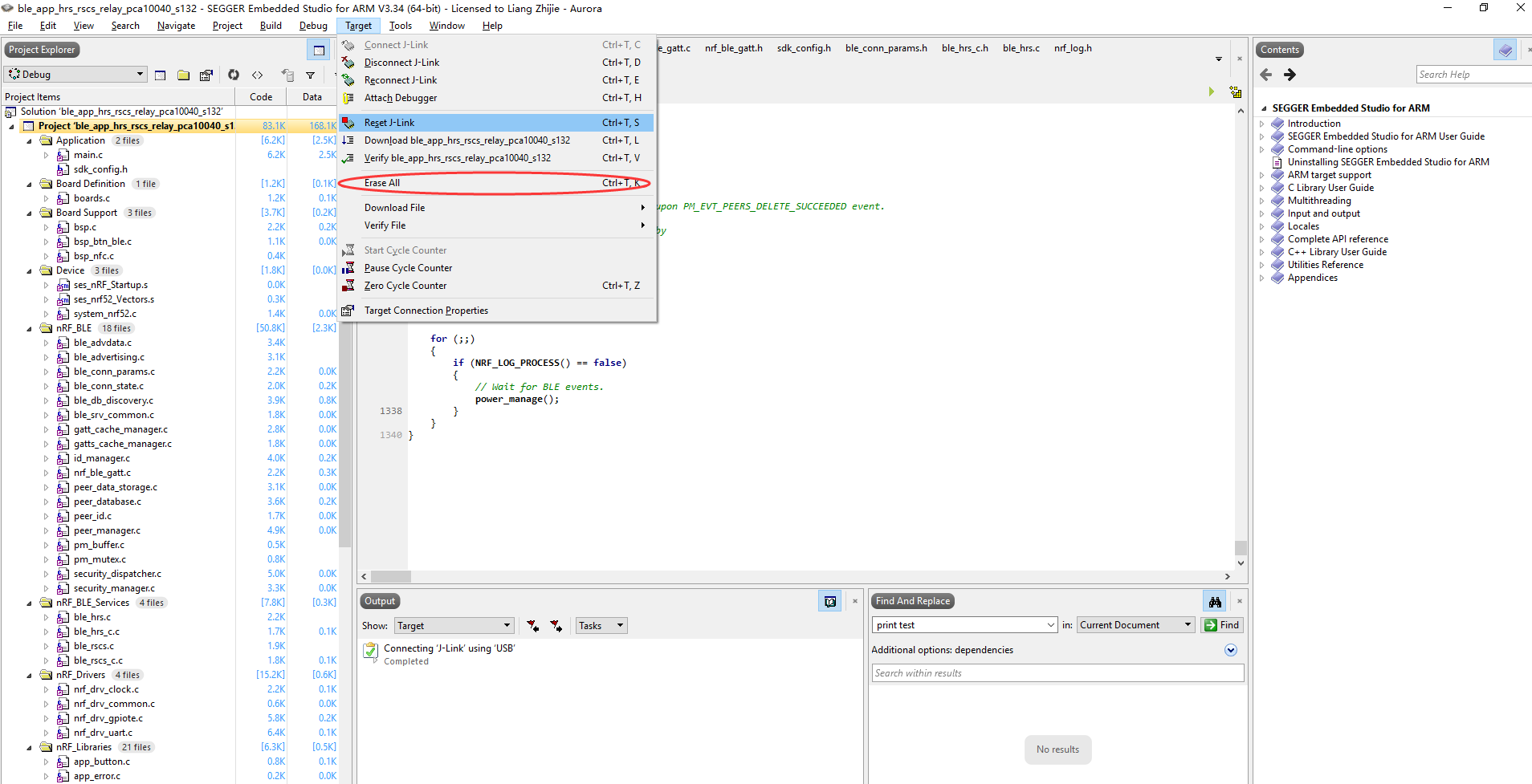Switch to the sdk_config.h editor tab

804,48
